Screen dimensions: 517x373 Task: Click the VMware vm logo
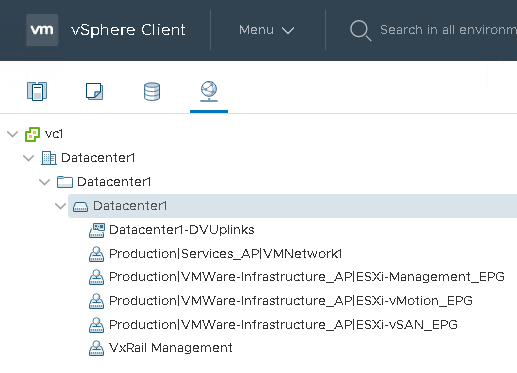42,30
